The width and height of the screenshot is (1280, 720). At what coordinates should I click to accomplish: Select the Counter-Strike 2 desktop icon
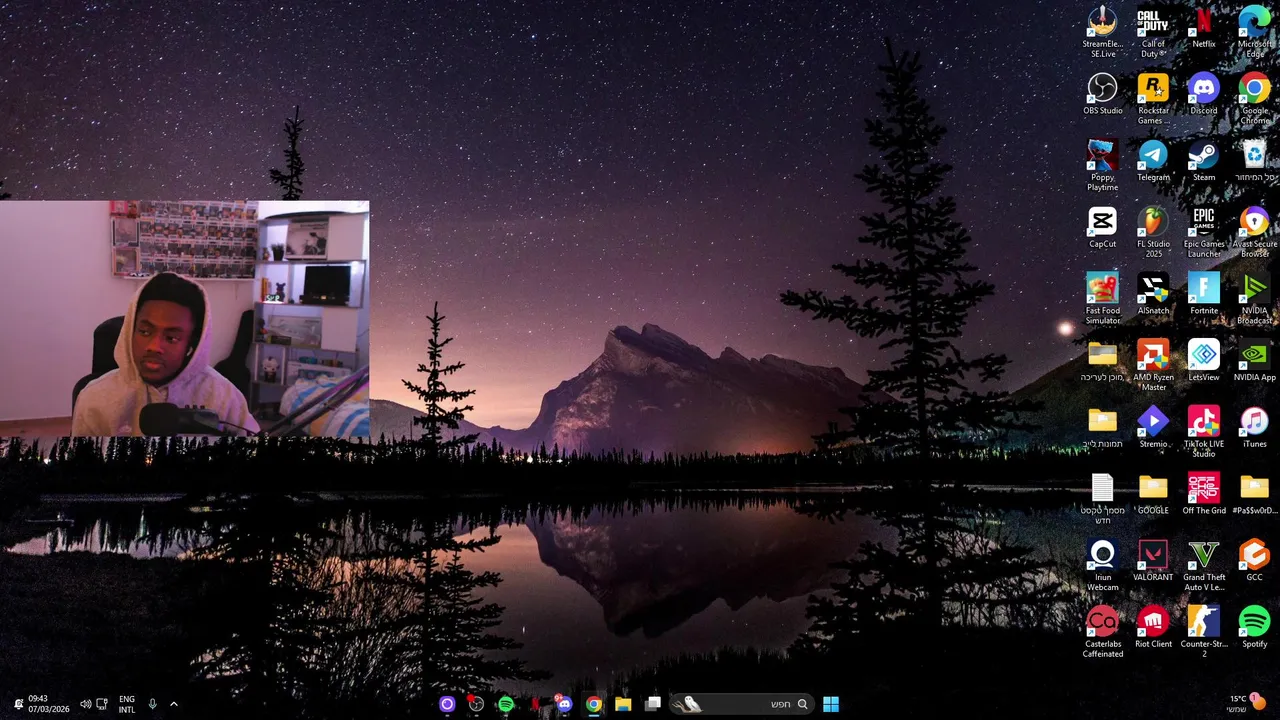[x=1204, y=632]
